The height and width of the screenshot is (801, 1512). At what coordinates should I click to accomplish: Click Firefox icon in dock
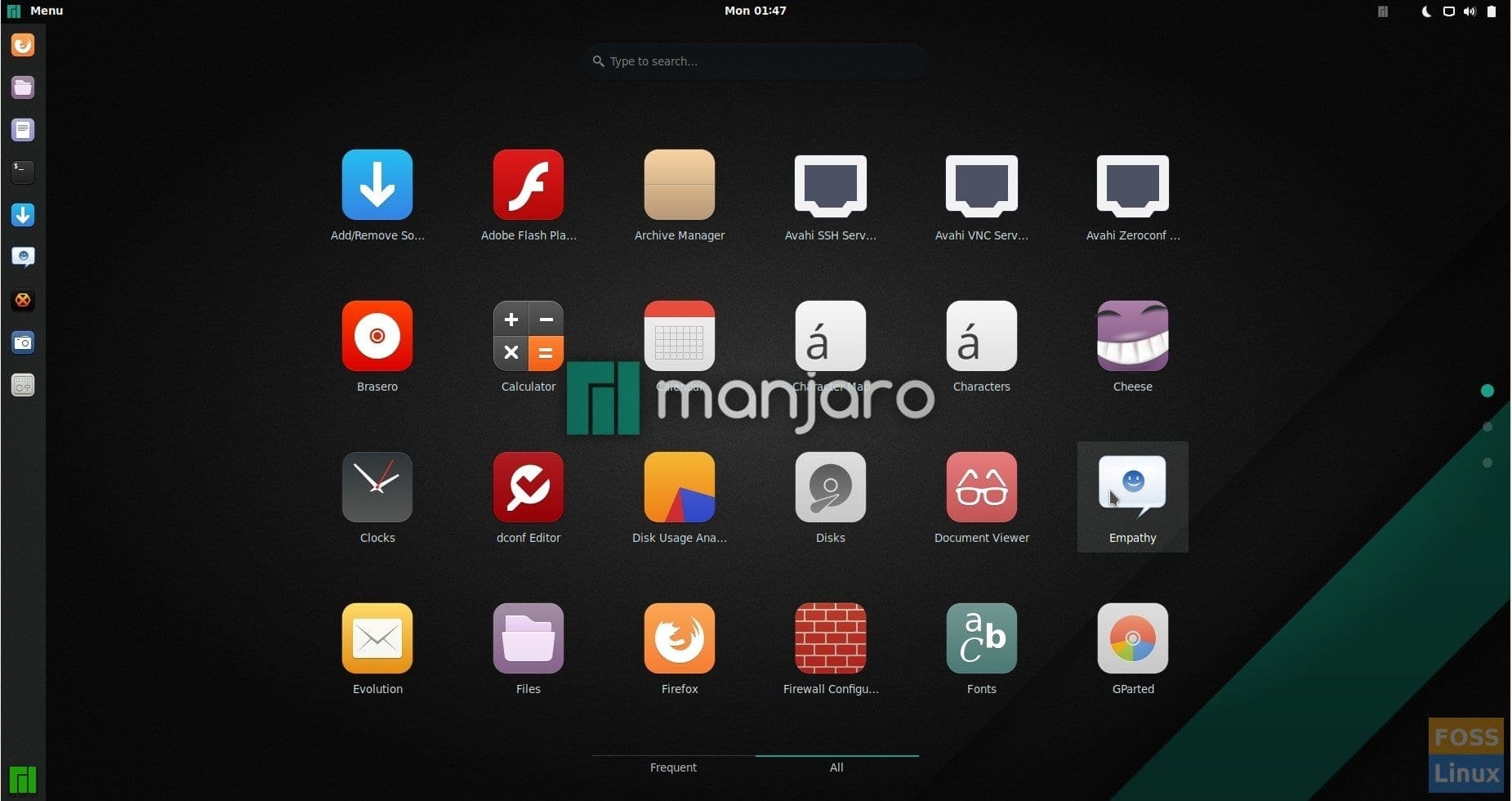[x=23, y=45]
